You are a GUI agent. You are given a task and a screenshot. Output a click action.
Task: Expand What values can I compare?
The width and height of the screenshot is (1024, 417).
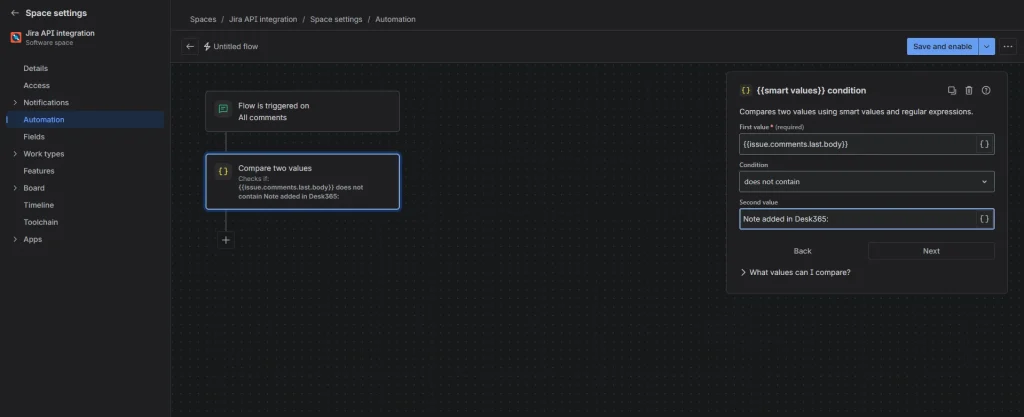tap(795, 272)
